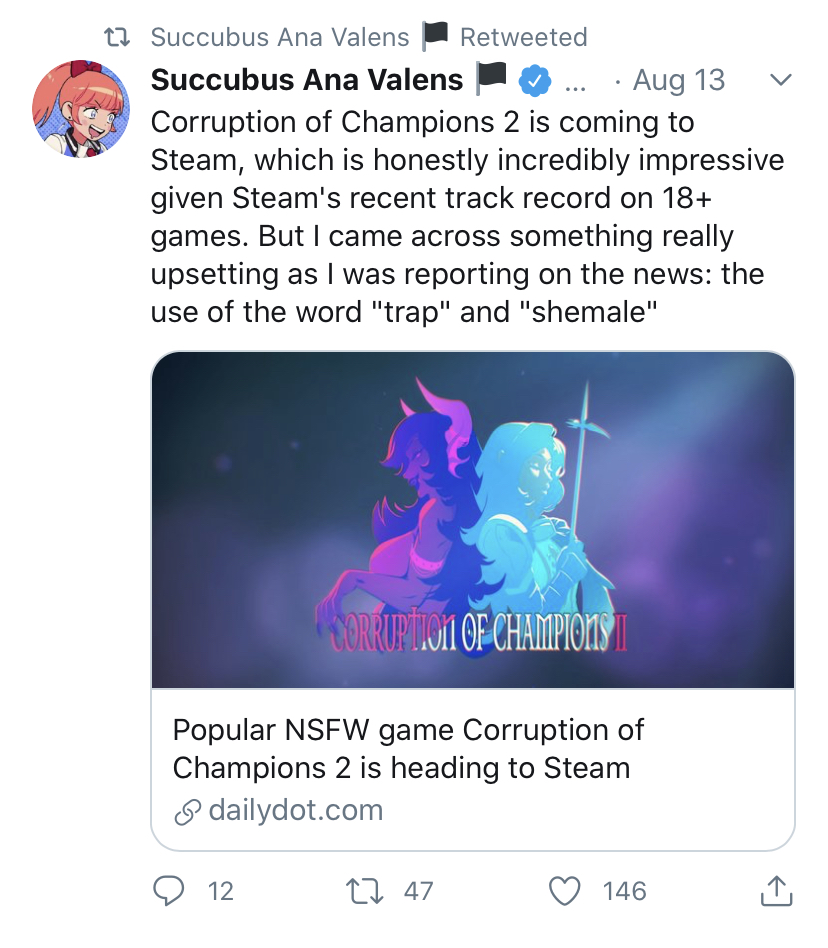The width and height of the screenshot is (828, 948).
Task: Open the author's anime avatar picture
Action: coord(81,109)
